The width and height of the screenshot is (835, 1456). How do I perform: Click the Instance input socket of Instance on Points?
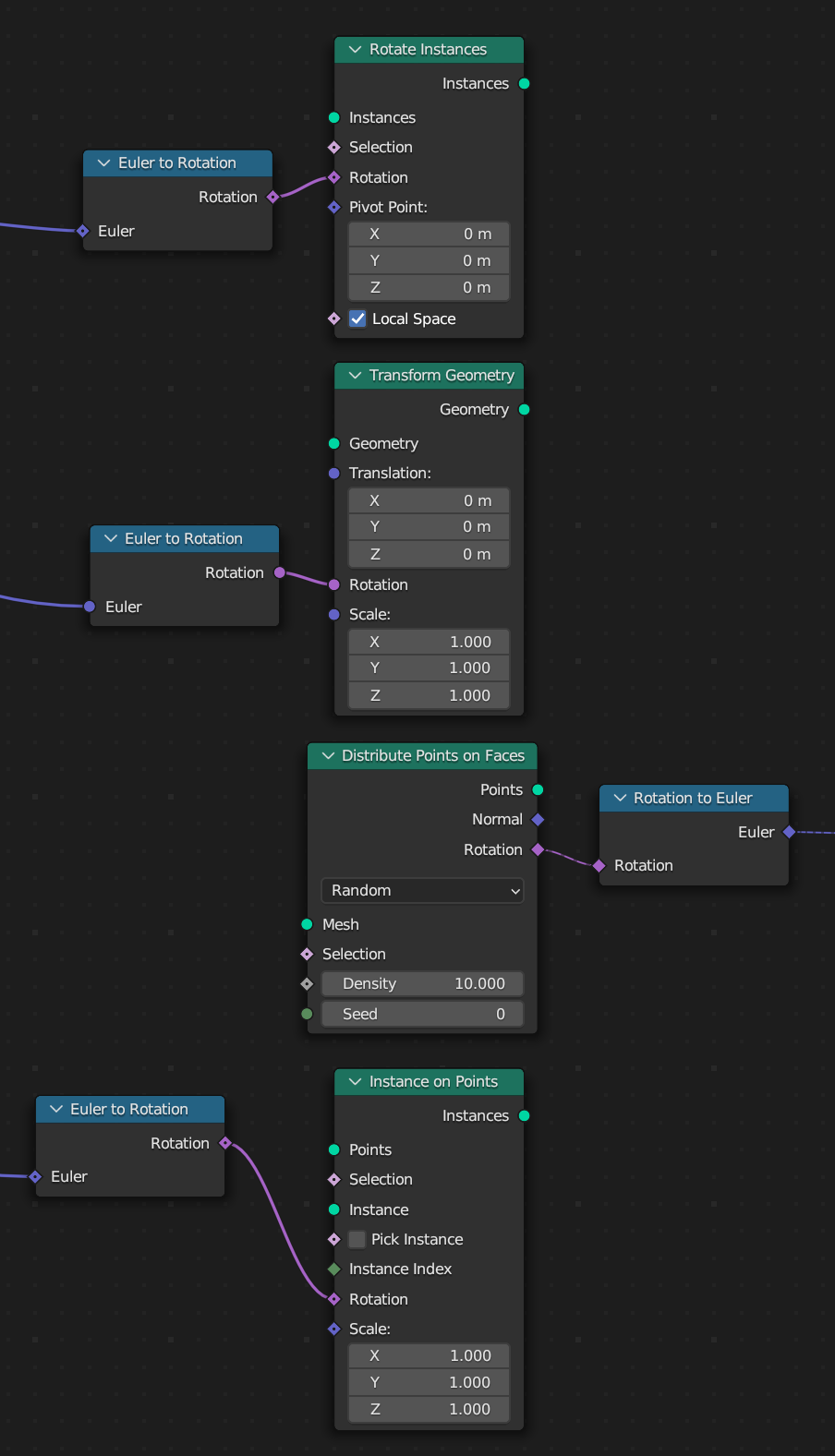(334, 1210)
